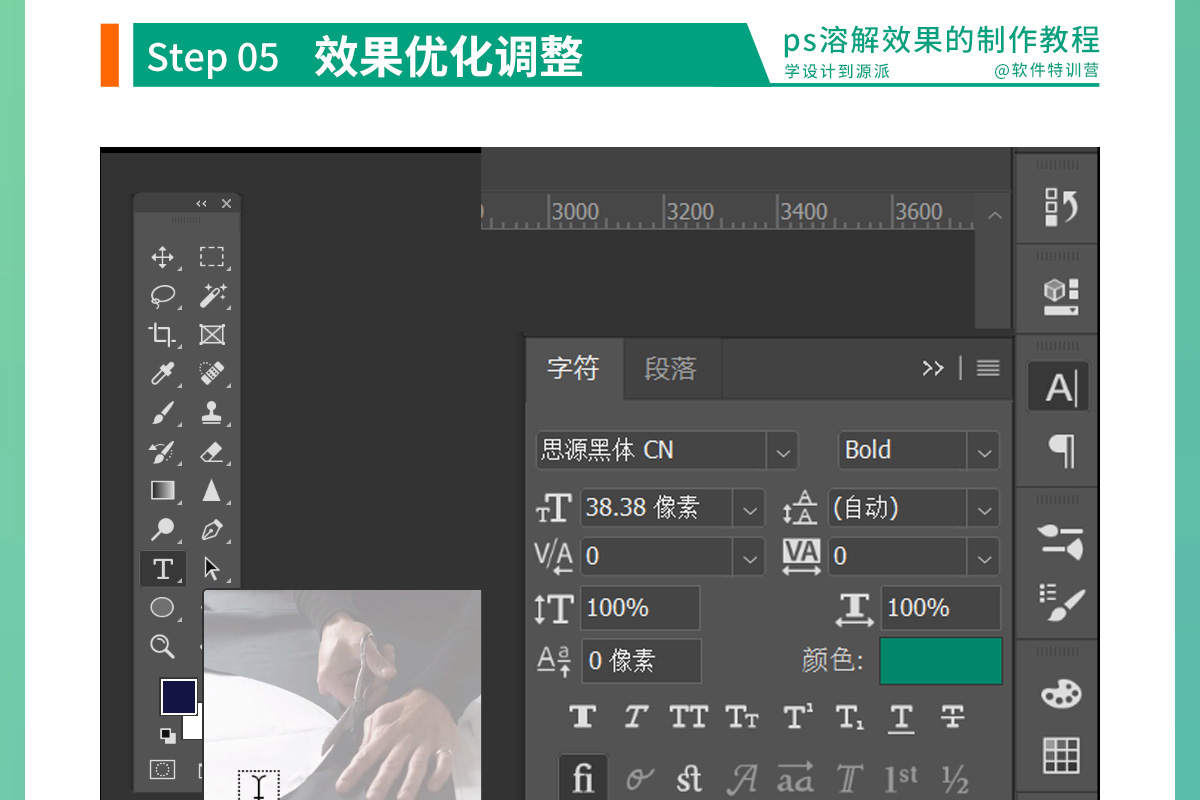Open the Bold font style dropdown

click(x=983, y=451)
